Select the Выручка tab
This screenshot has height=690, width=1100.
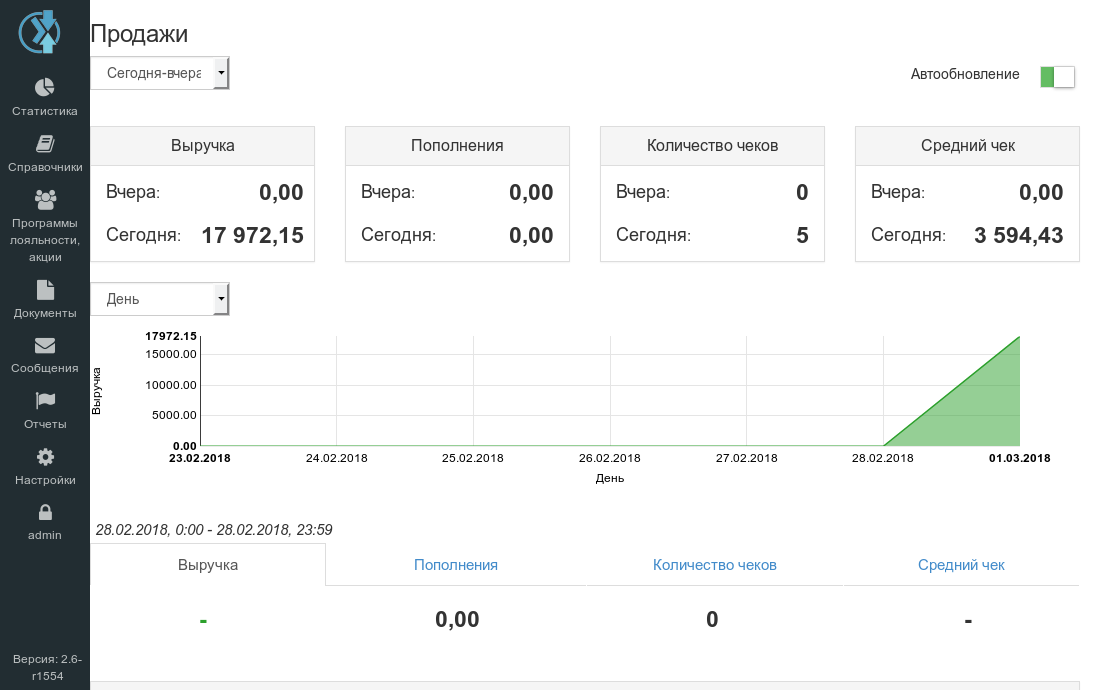coord(208,564)
